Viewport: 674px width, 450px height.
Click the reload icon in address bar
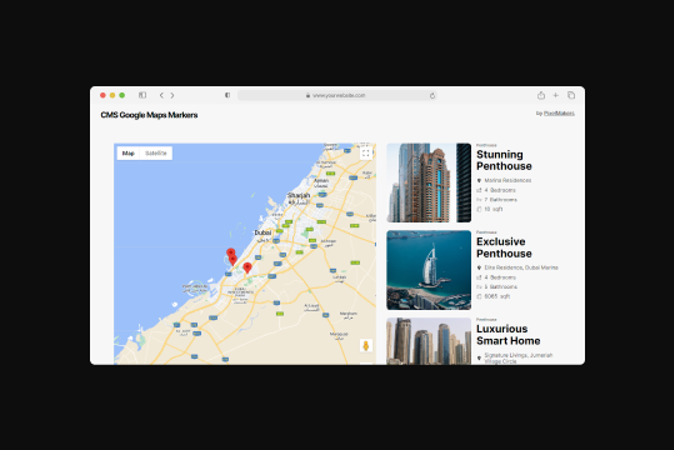tap(432, 95)
